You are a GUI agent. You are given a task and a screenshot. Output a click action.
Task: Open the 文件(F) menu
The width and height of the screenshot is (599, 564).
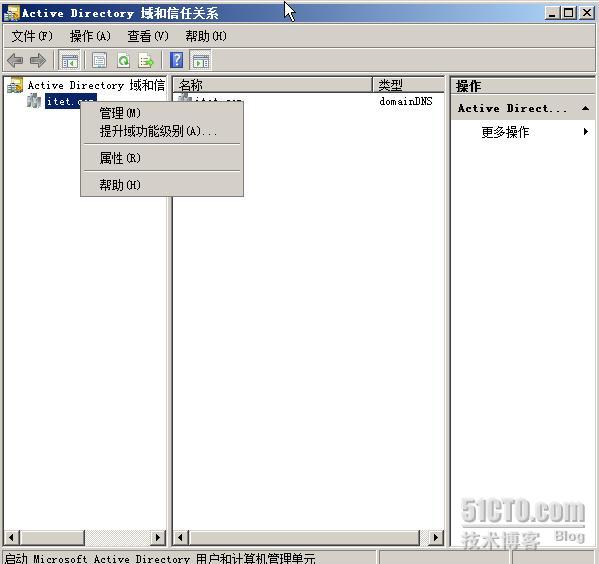pyautogui.click(x=32, y=36)
